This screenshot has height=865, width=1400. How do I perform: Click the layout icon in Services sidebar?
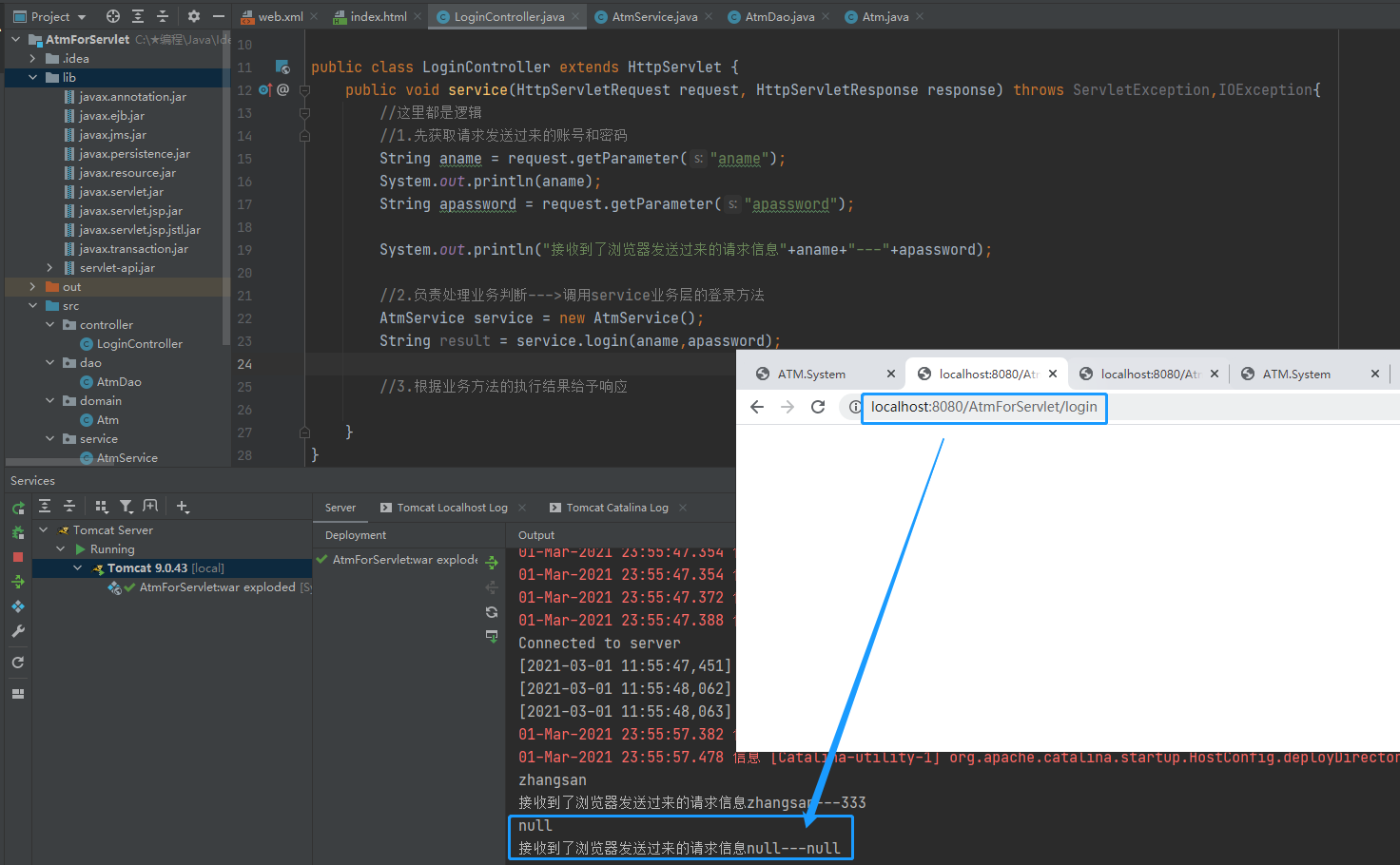point(18,694)
